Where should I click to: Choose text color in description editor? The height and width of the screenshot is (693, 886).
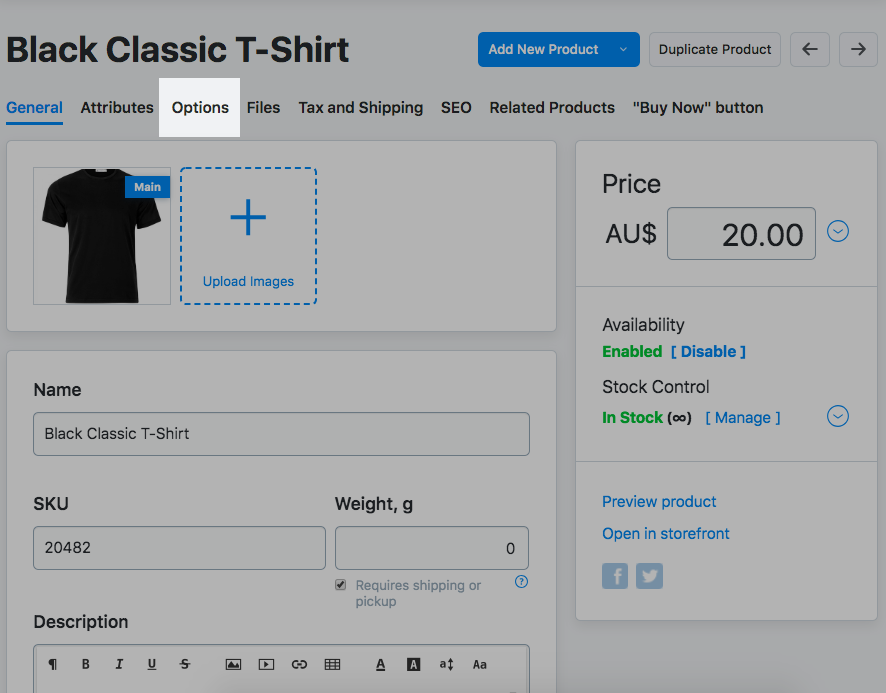point(381,664)
